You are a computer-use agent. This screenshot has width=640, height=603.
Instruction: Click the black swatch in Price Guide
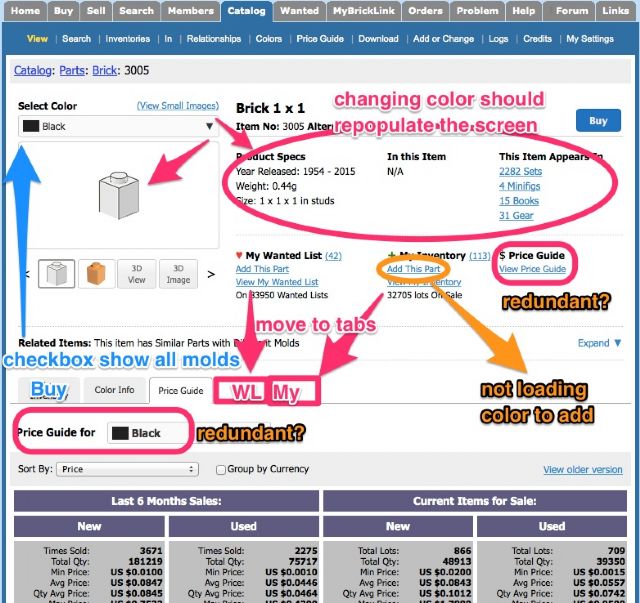coord(120,433)
